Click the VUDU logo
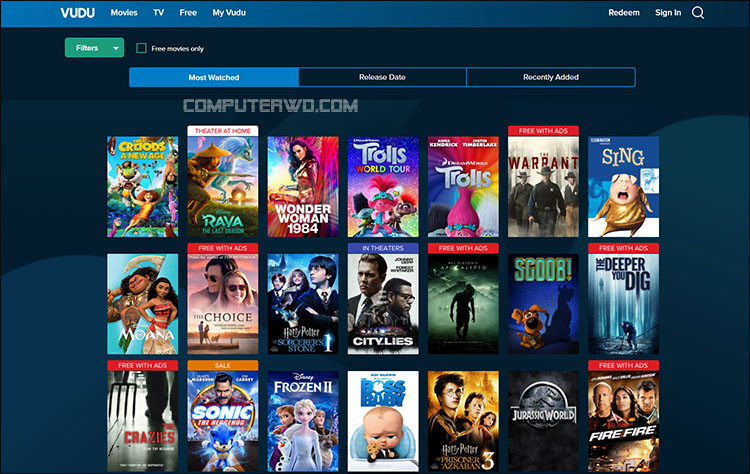 [x=77, y=13]
